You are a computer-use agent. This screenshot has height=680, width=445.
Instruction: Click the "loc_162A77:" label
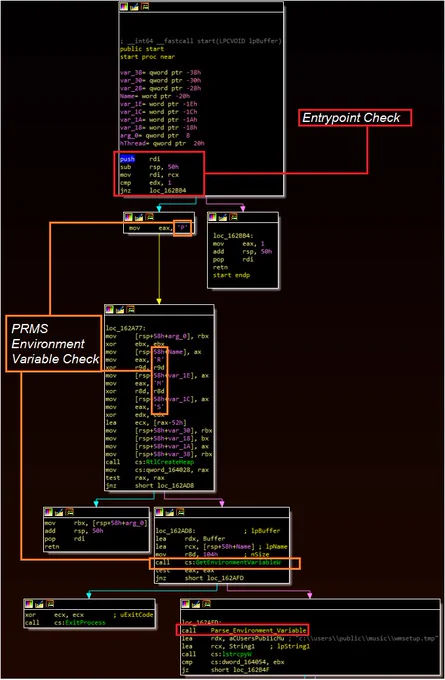[126, 328]
